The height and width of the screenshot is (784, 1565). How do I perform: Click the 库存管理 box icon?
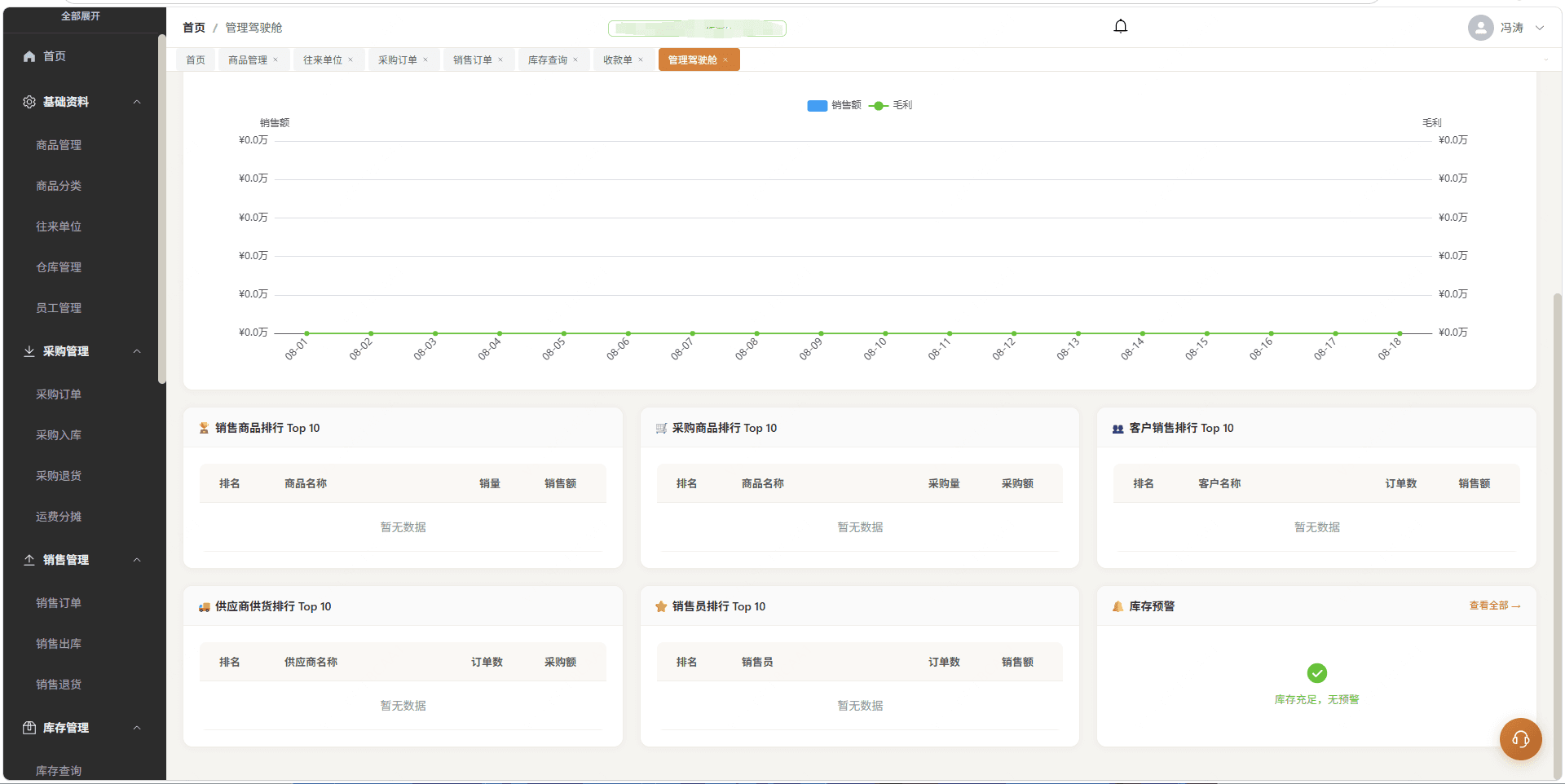pyautogui.click(x=29, y=728)
